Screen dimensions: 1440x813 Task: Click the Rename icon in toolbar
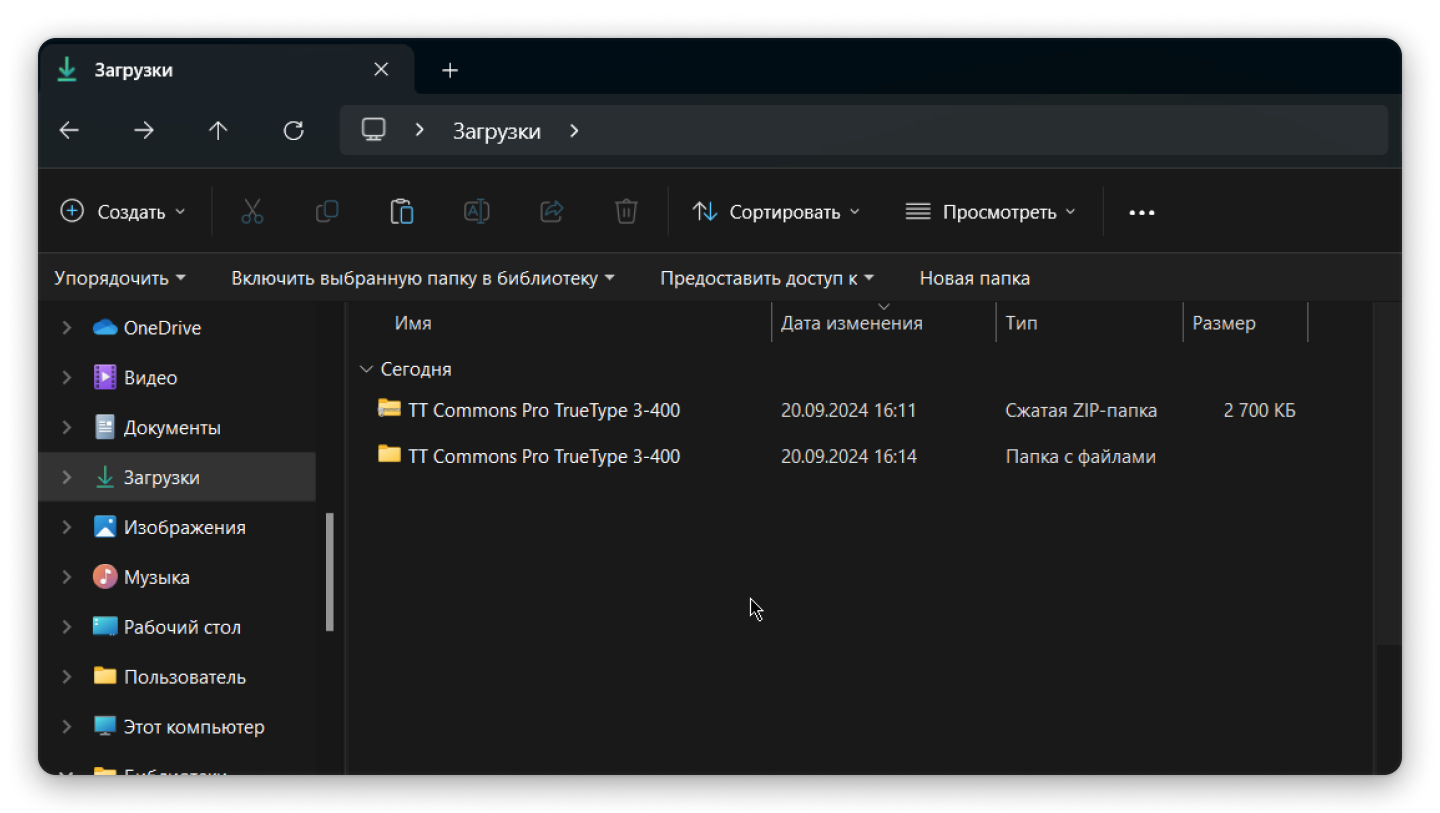477,211
